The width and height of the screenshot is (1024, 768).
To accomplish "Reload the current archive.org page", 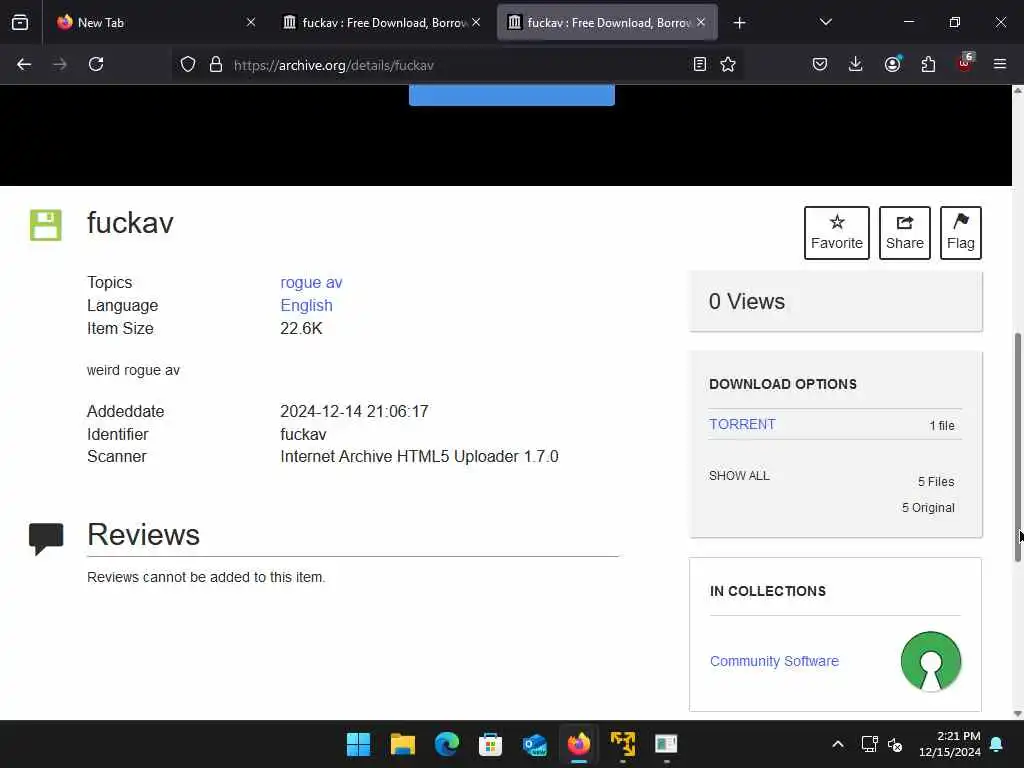I will pyautogui.click(x=96, y=64).
